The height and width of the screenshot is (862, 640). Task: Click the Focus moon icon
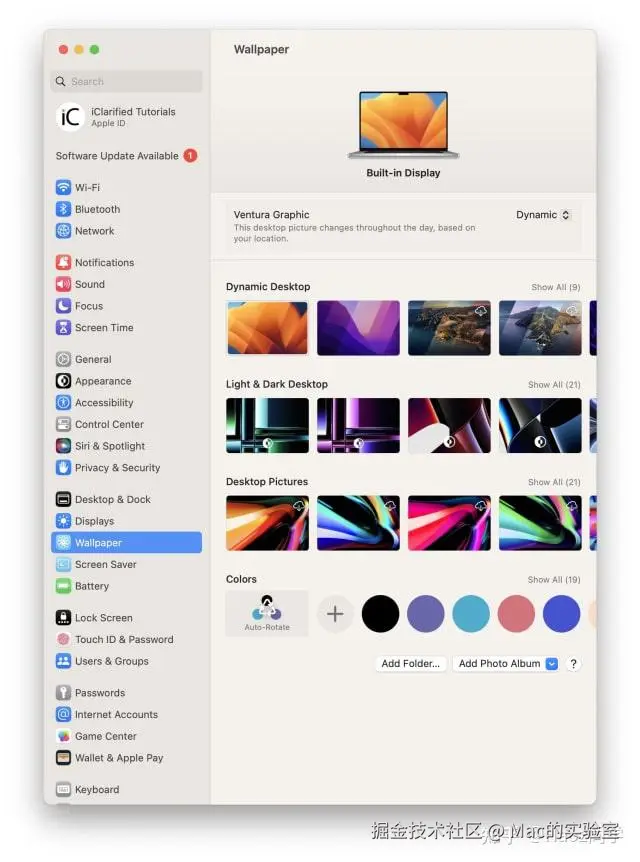(63, 306)
